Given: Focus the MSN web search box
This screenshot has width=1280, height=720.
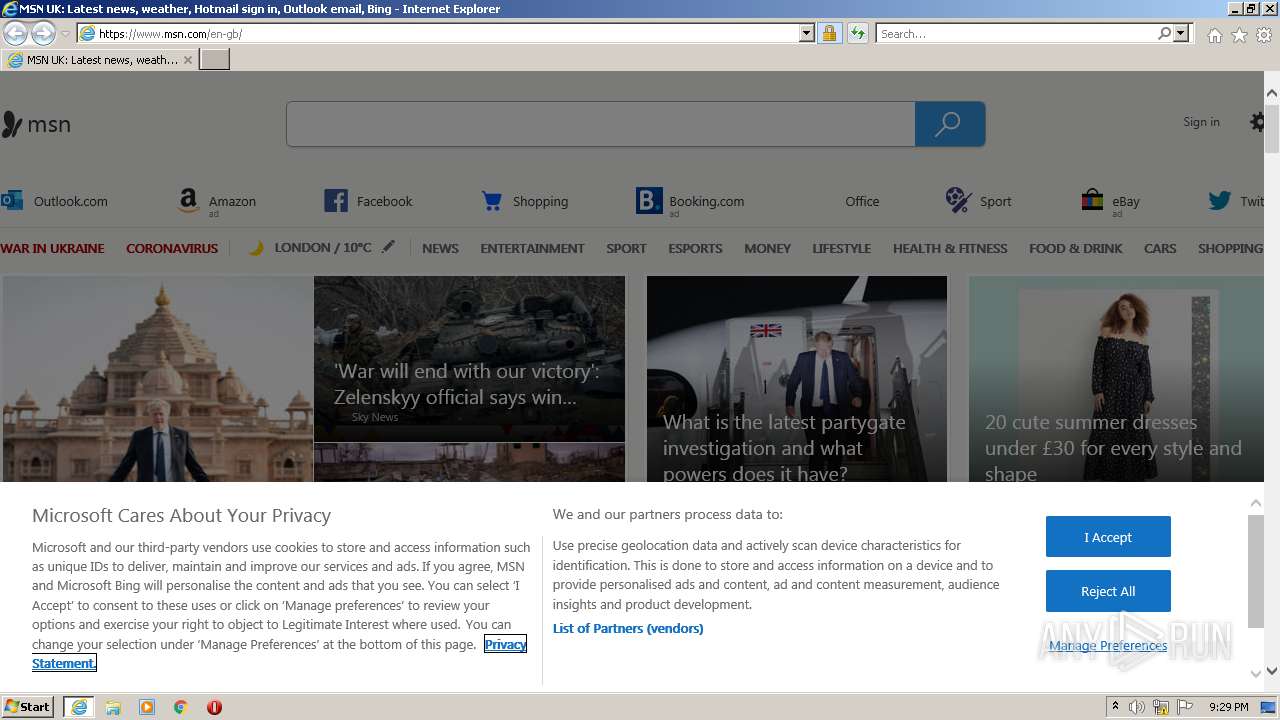Looking at the screenshot, I should tap(600, 124).
